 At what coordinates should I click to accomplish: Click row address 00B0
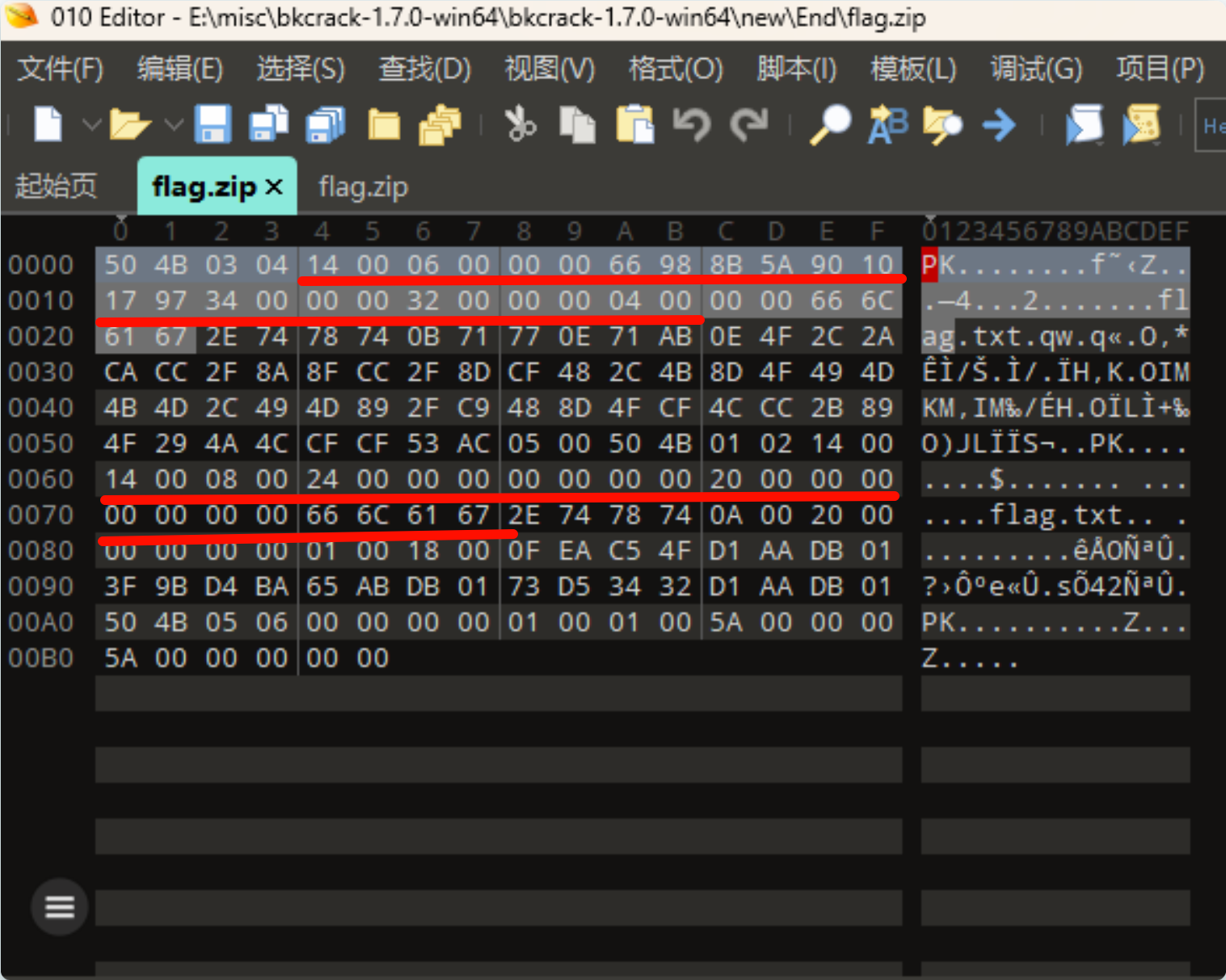coord(41,658)
